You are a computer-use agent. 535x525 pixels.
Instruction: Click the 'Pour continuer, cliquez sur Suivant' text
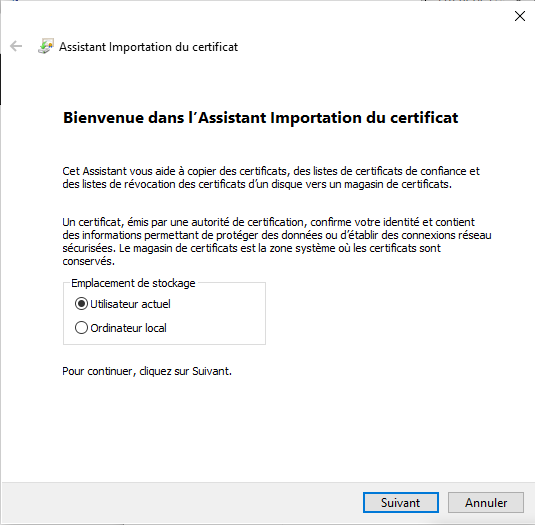(147, 371)
